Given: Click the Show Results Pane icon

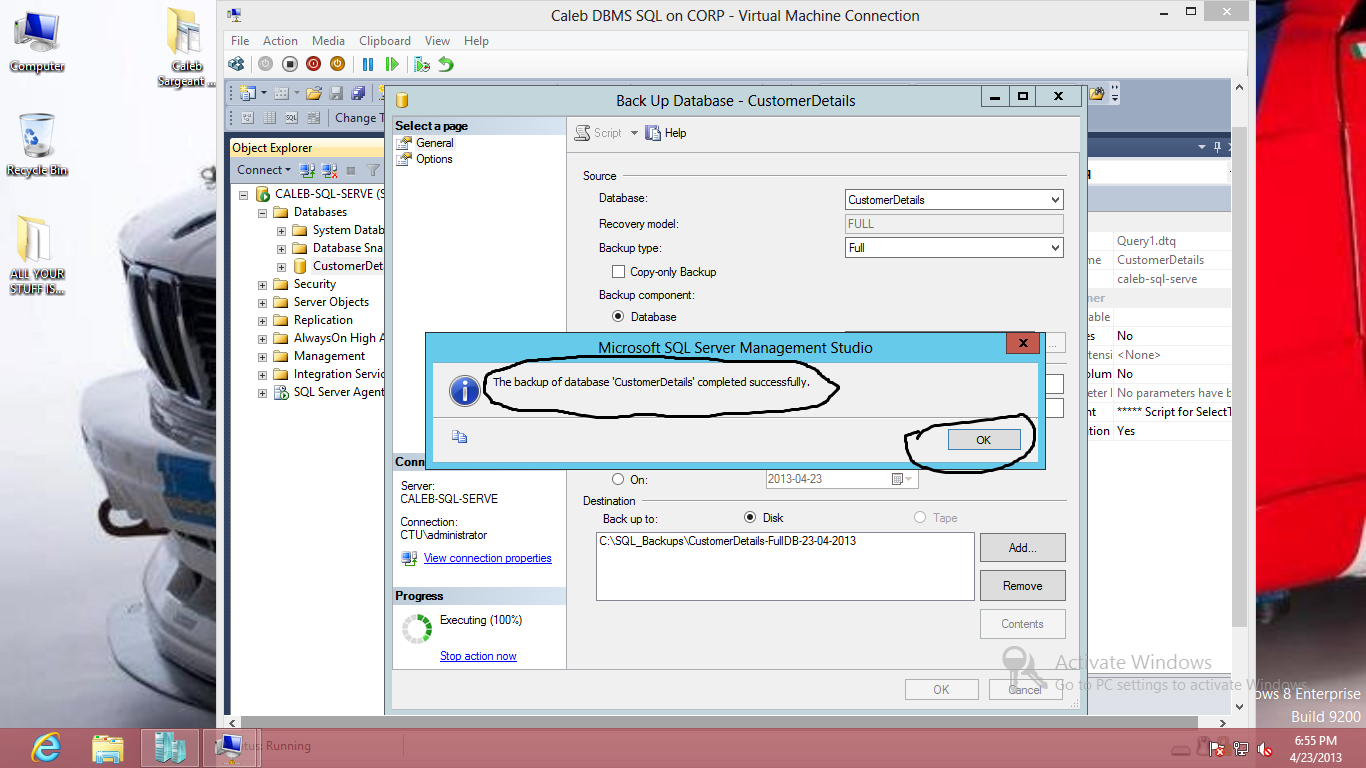Looking at the screenshot, I should pos(313,117).
